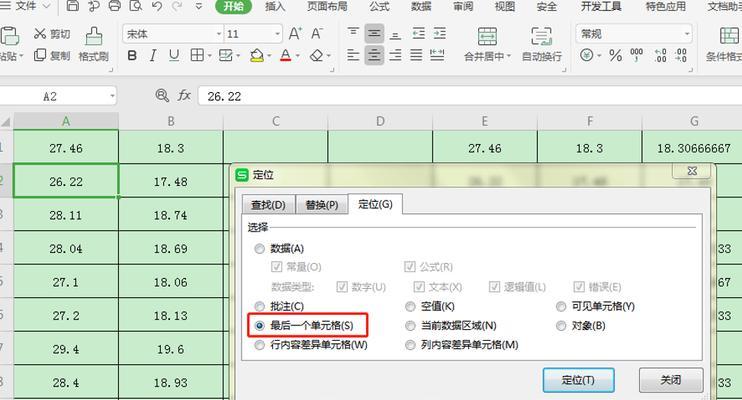This screenshot has height=400, width=742.
Task: Align text to bottom of cell
Action: (x=395, y=34)
